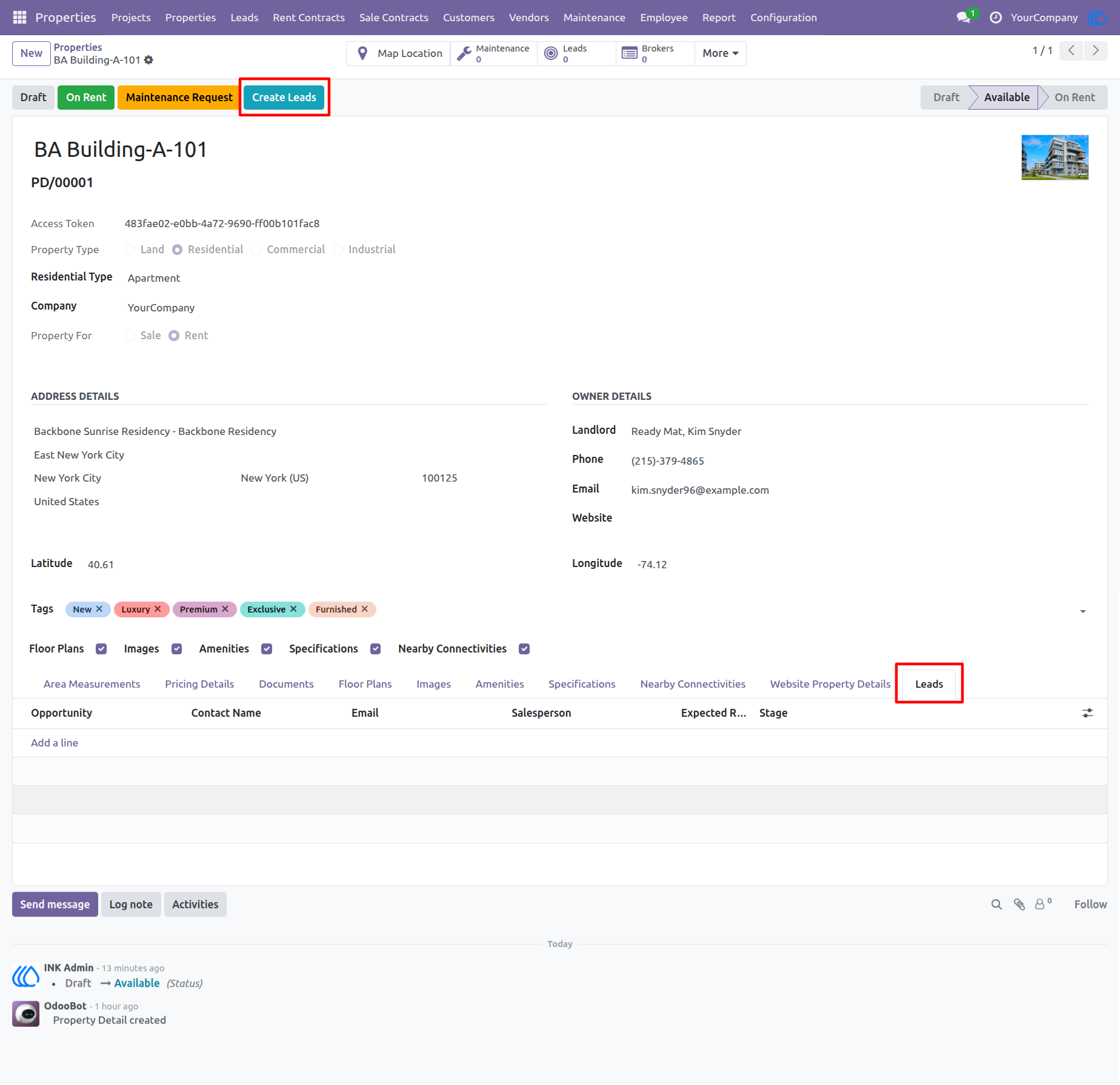Show followers list icon
The height and width of the screenshot is (1085, 1120).
(1042, 904)
